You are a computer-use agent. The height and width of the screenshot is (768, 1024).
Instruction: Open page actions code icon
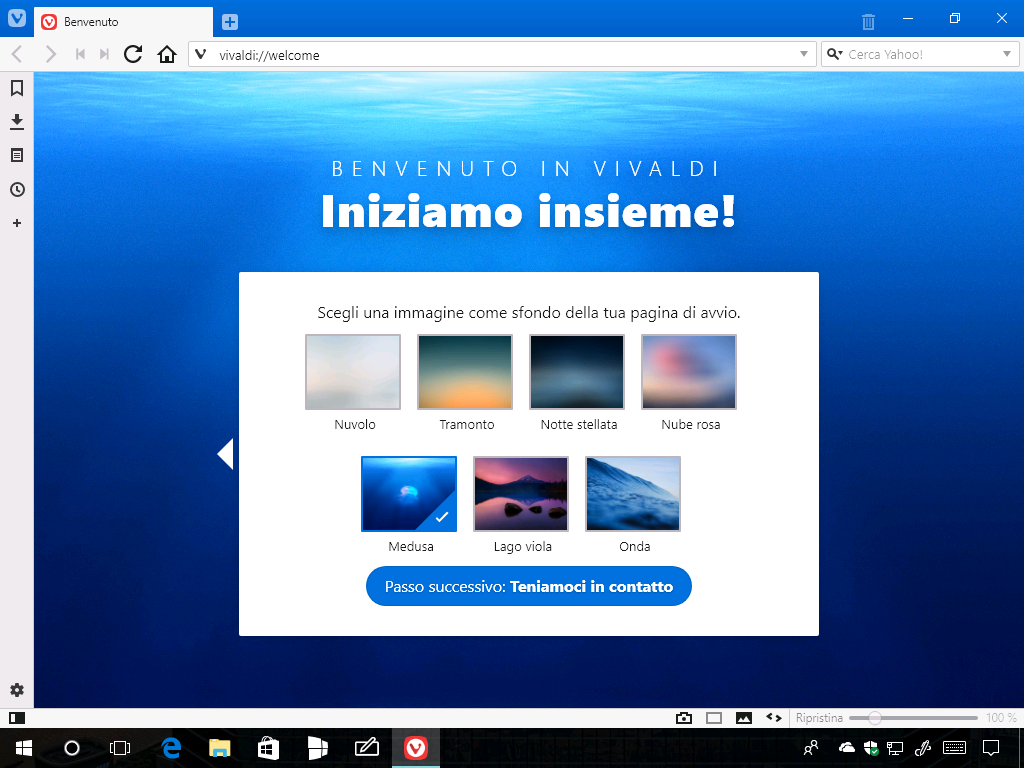[774, 717]
